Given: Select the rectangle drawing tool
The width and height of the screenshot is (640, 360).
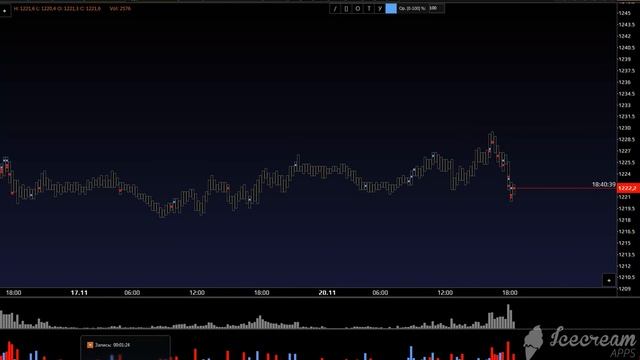Looking at the screenshot, I should tap(346, 9).
